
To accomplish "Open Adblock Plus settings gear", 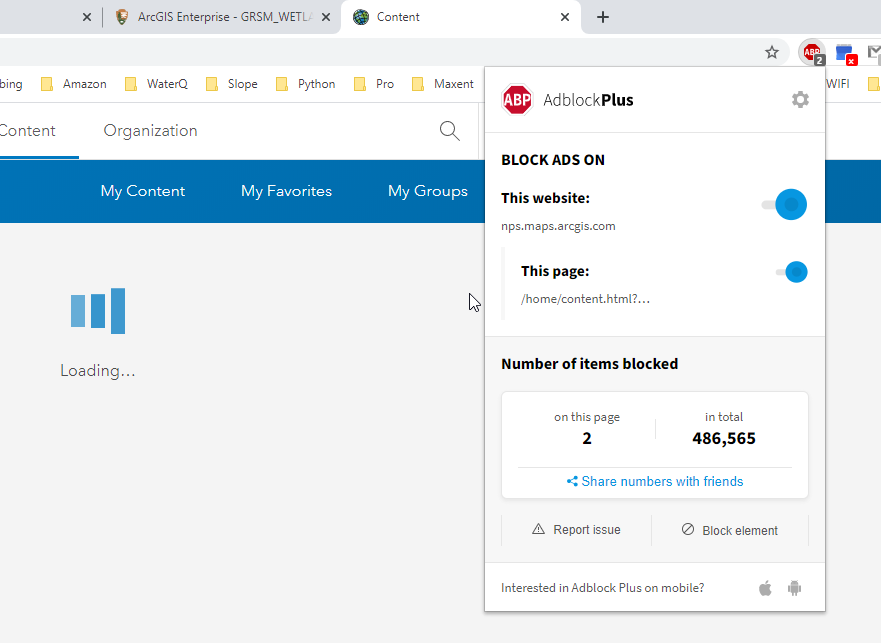I will tap(800, 99).
